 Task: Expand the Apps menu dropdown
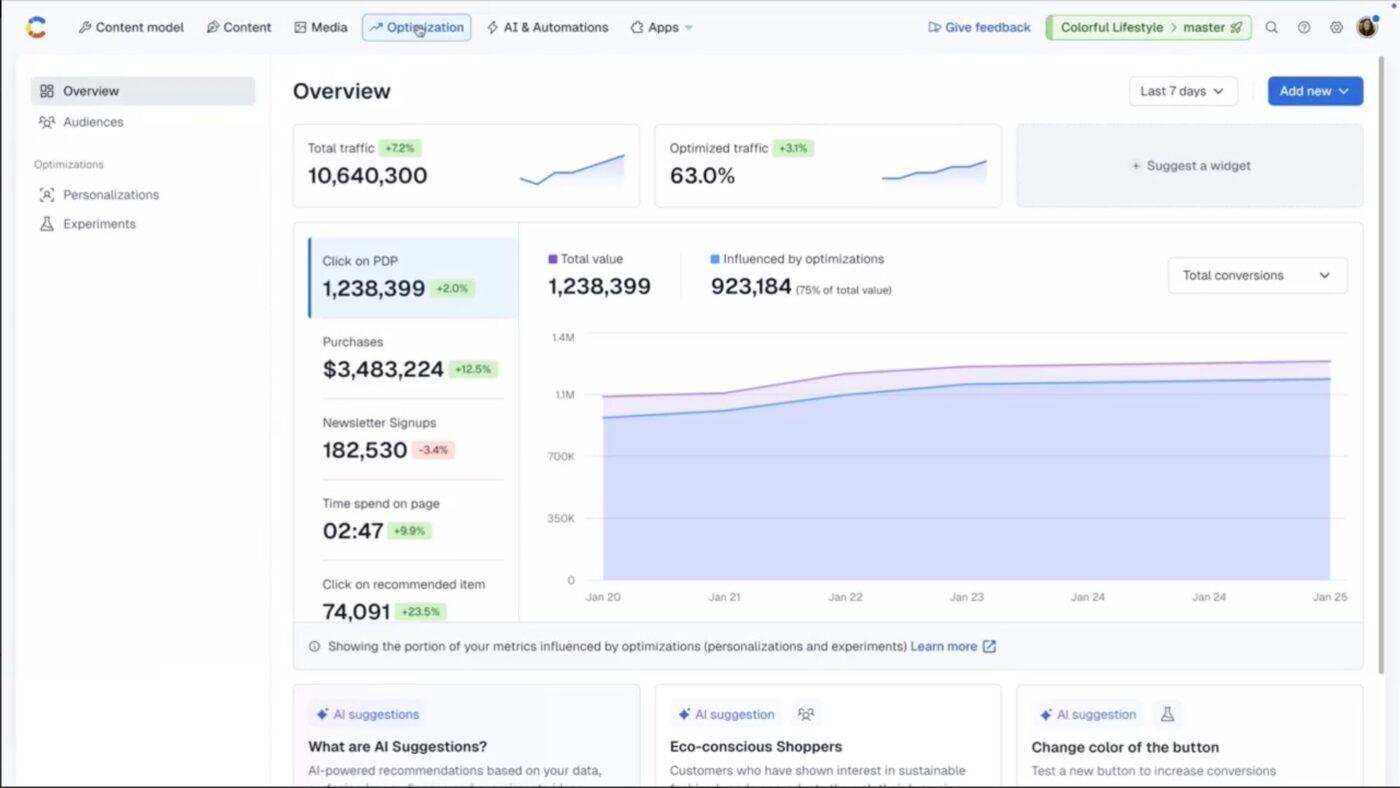[x=661, y=27]
